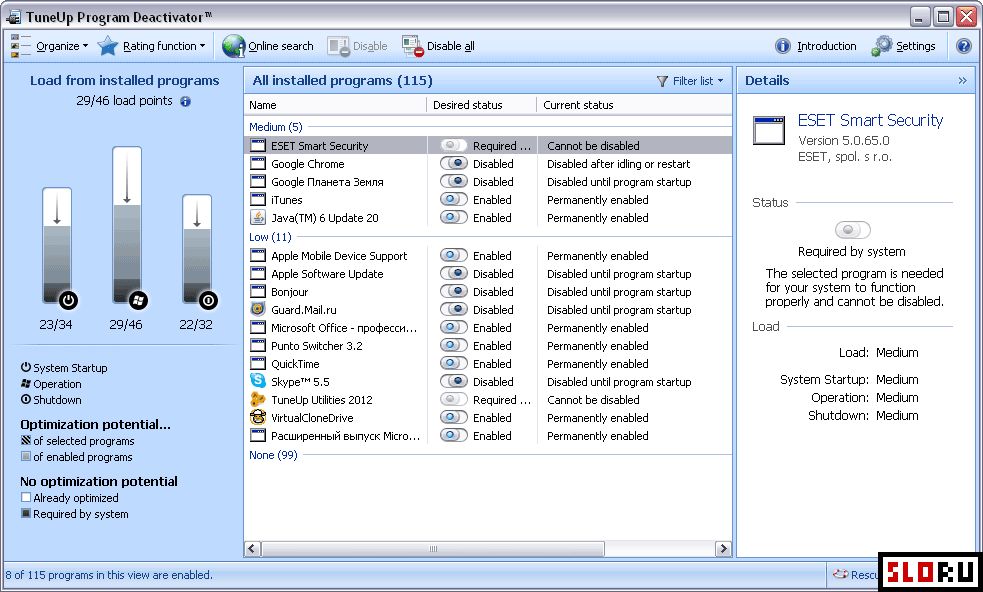Screen dimensions: 983x592
Task: Collapse the Details panel with chevrons
Action: [x=962, y=80]
